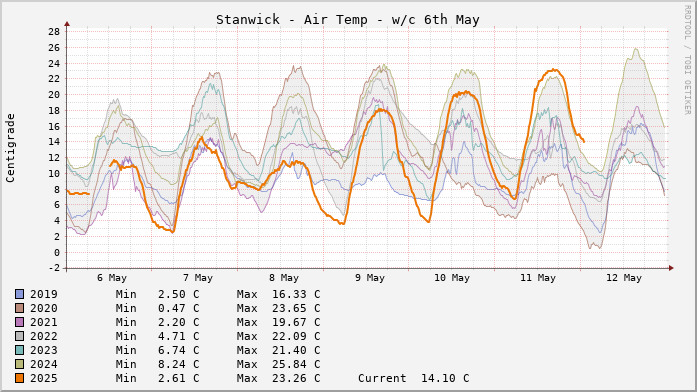Click the '12' y-axis value
The image size is (697, 392).
point(54,158)
